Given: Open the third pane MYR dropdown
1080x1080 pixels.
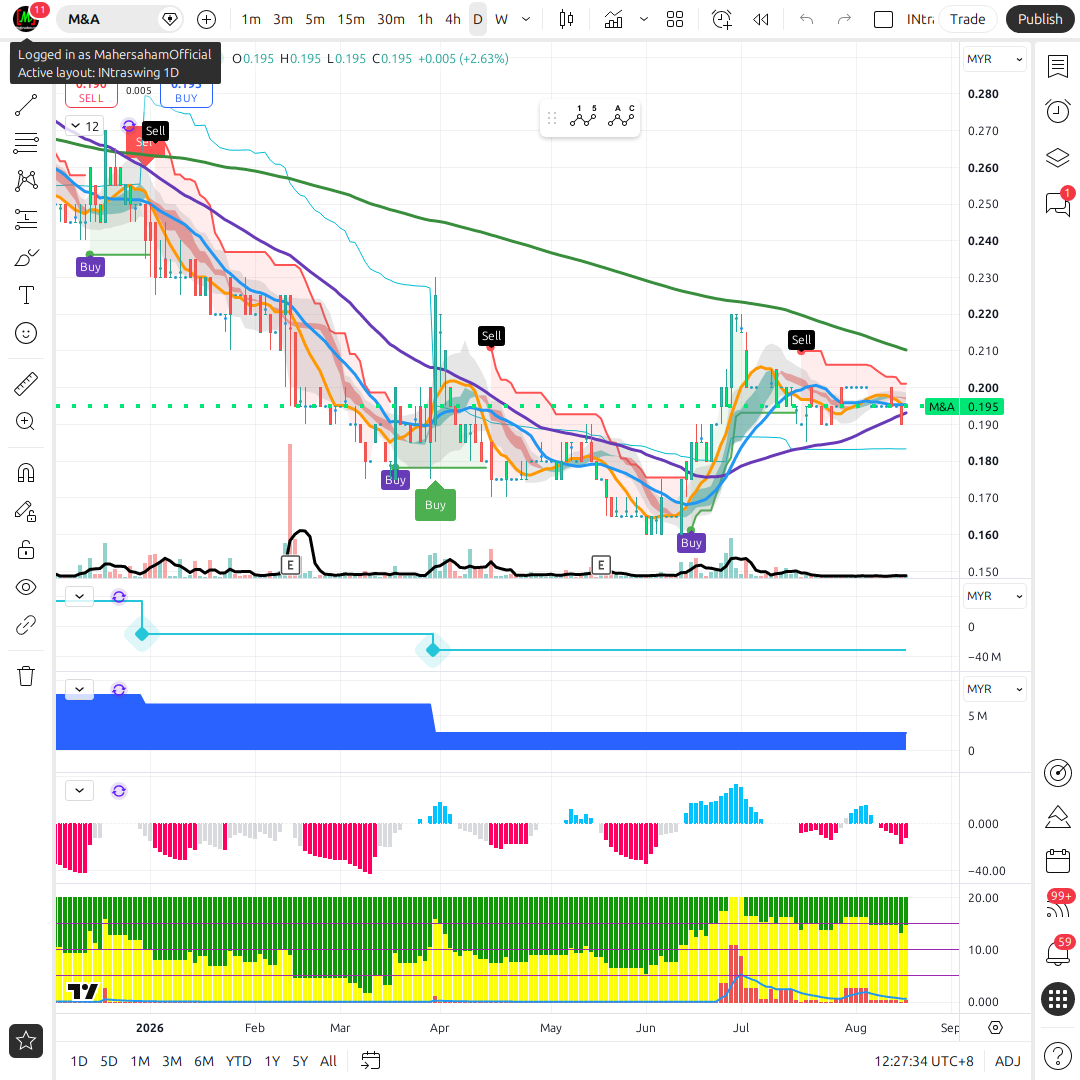Looking at the screenshot, I should click(x=994, y=689).
